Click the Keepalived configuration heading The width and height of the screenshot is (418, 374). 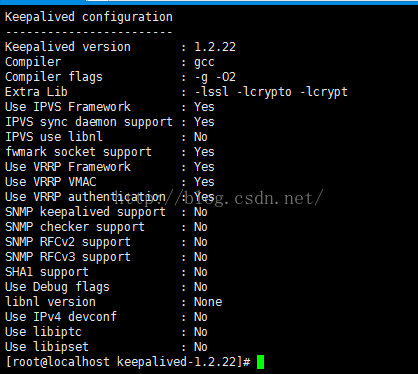coord(89,17)
